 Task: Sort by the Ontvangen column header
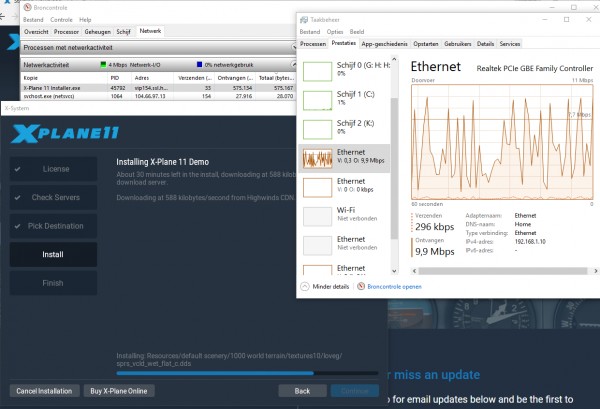click(235, 78)
